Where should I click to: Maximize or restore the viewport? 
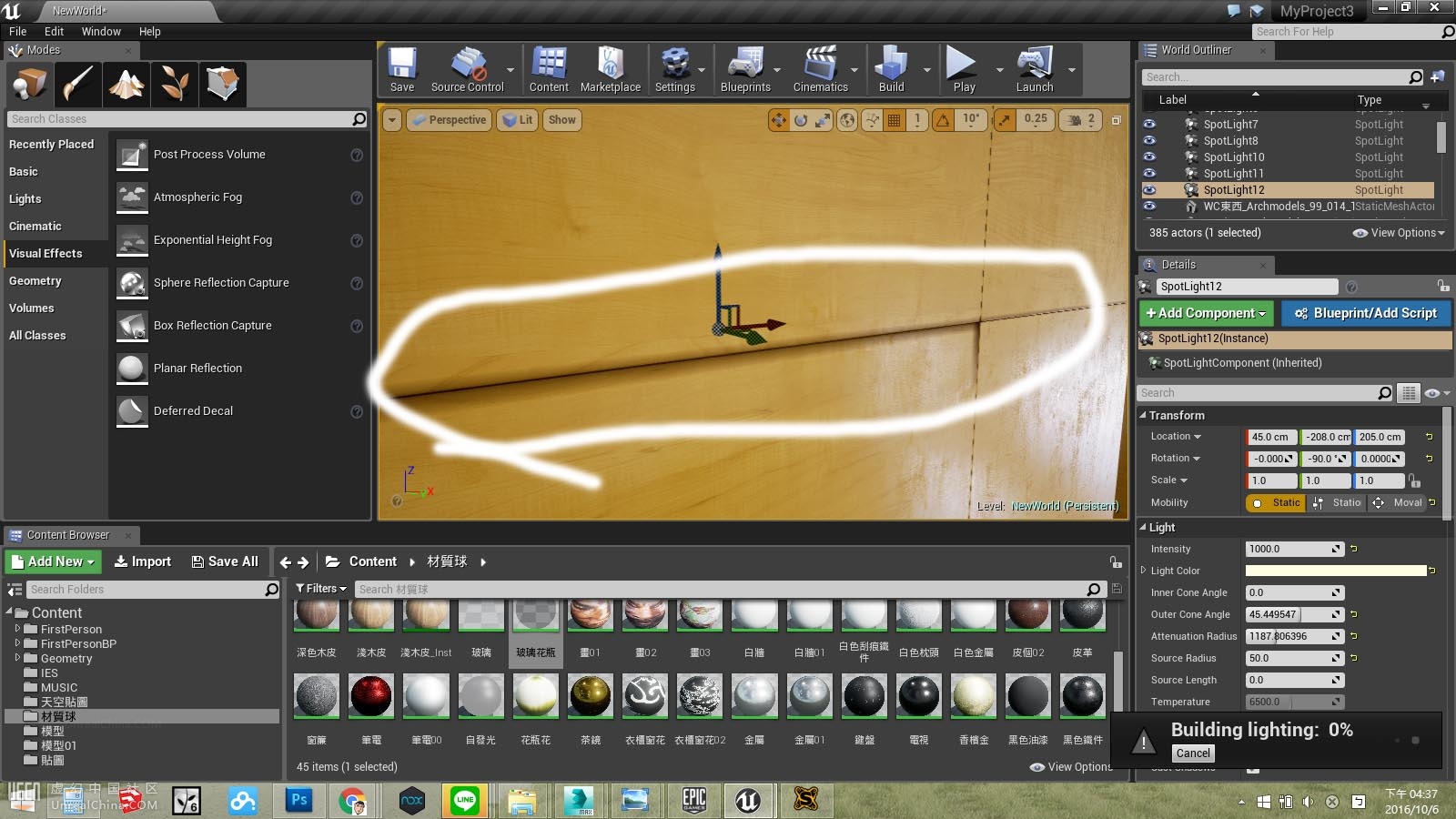(x=1117, y=120)
